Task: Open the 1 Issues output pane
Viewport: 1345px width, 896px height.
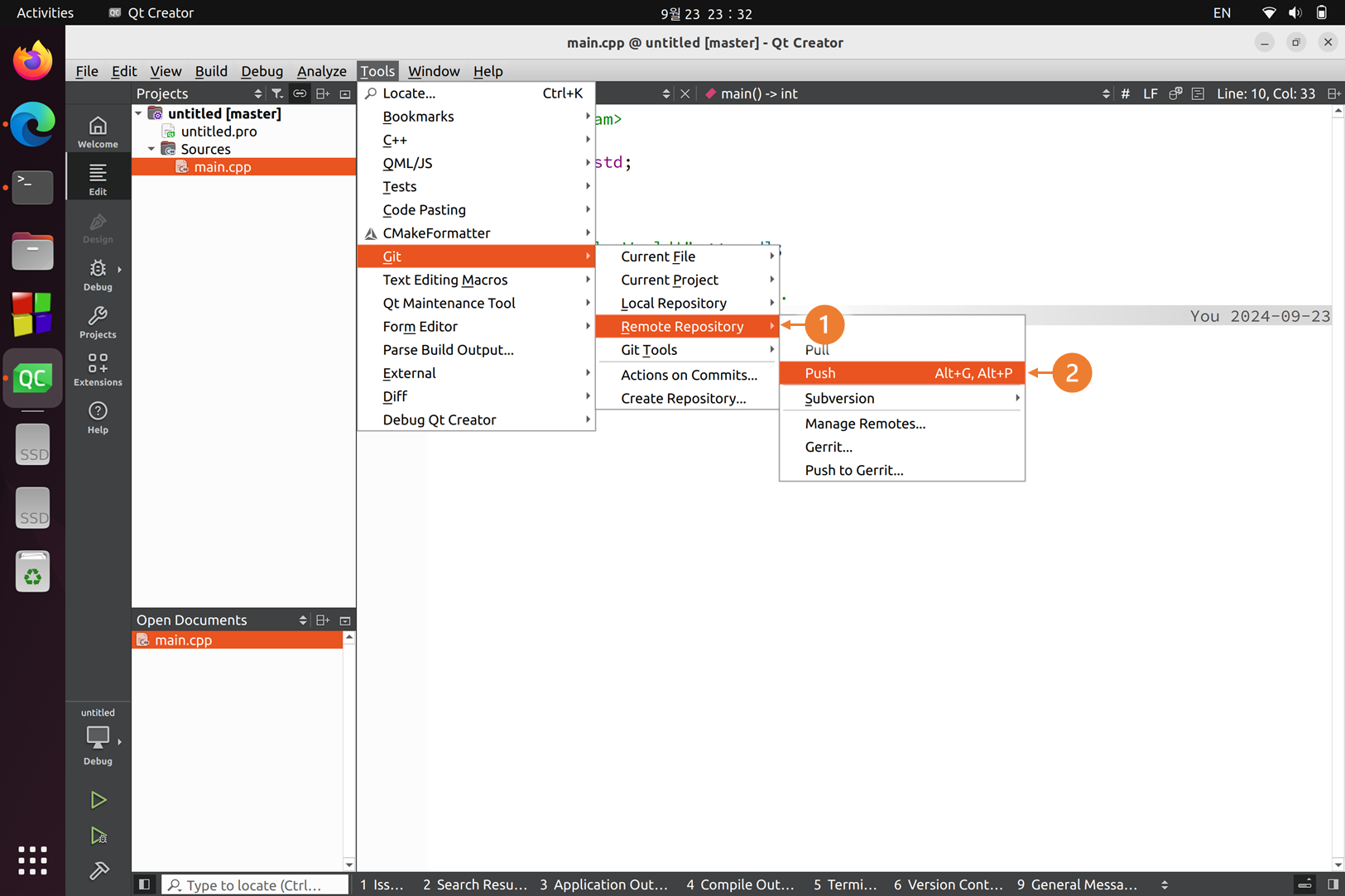Action: coord(382,884)
